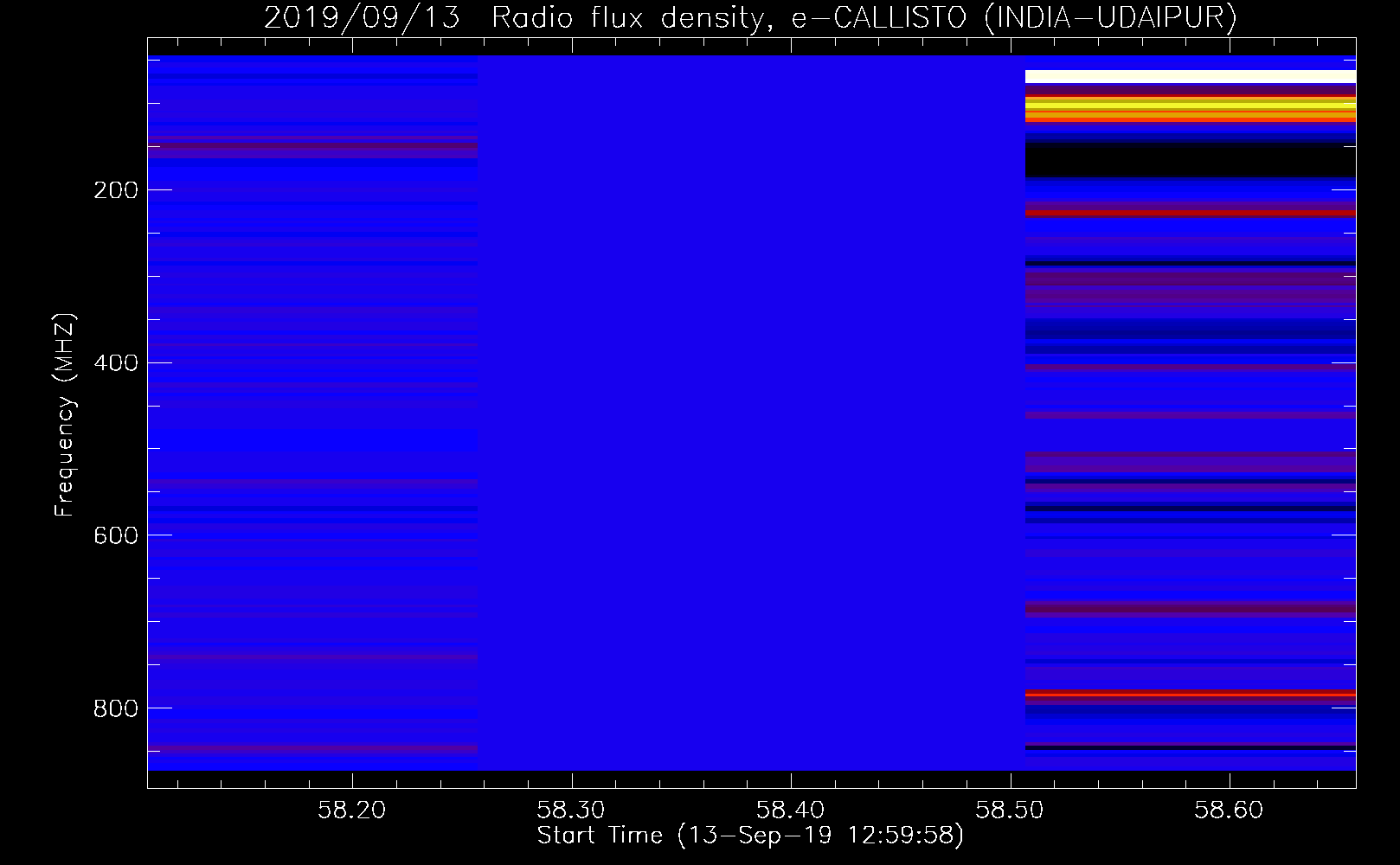
Task: Click the 58.50 time tick label
Action: tap(1010, 811)
